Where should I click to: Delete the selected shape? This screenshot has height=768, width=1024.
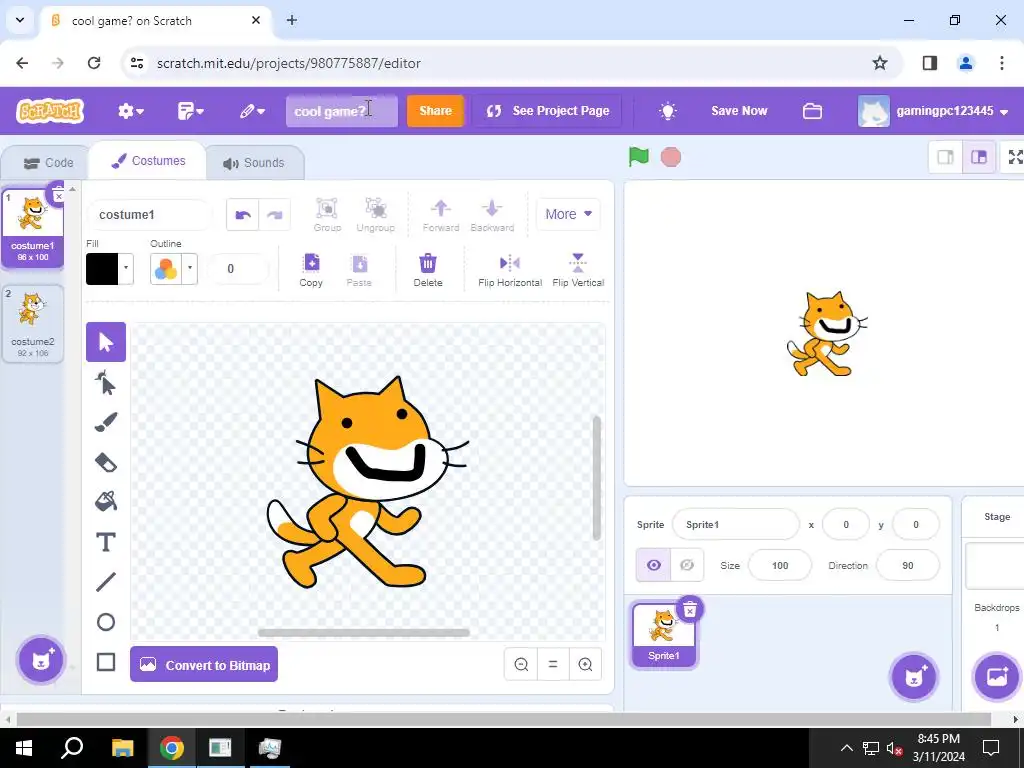coord(428,270)
